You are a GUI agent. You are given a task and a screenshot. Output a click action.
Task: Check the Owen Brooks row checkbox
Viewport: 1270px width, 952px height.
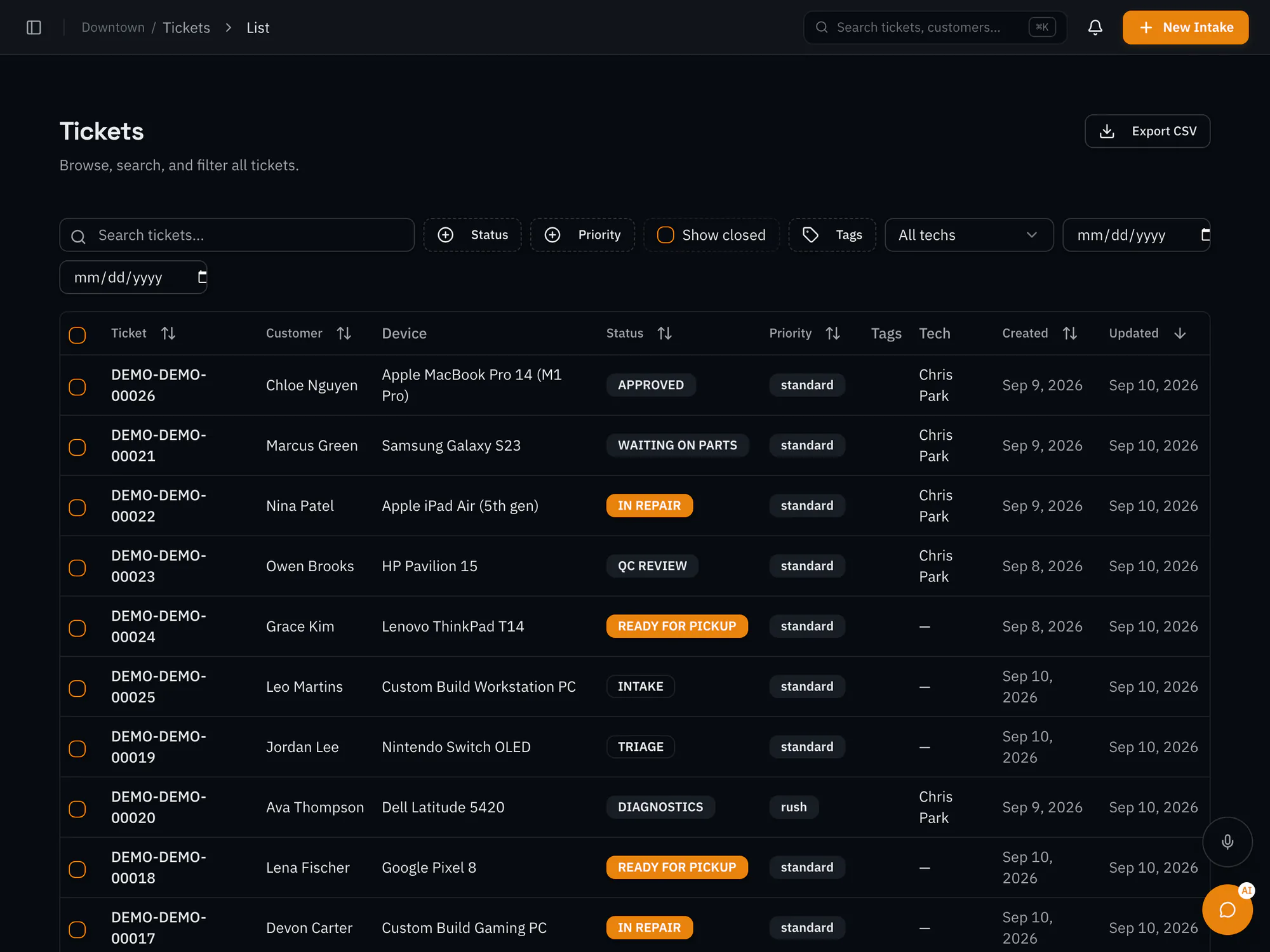coord(77,567)
